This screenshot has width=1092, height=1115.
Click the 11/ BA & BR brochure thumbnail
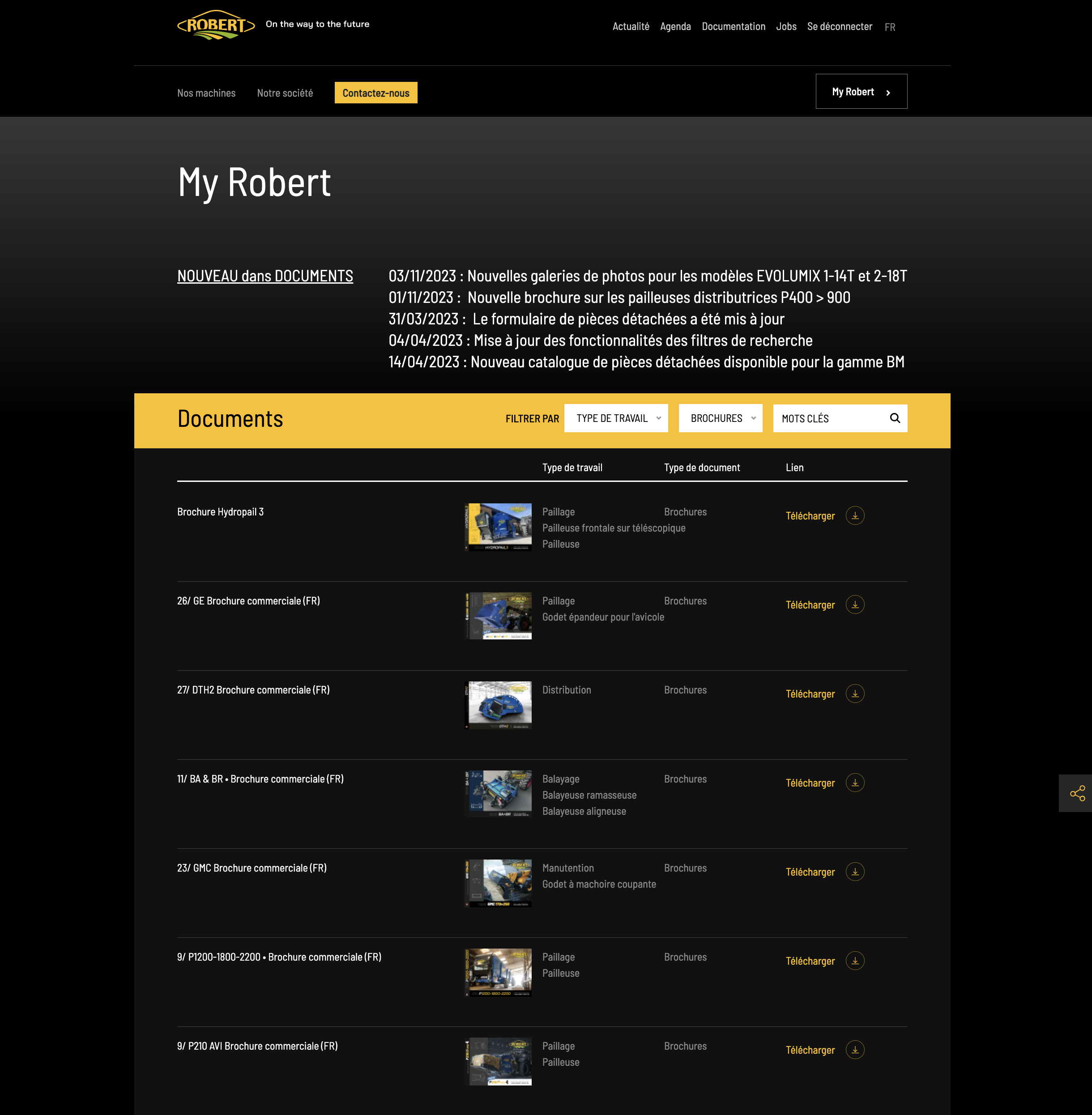(x=498, y=794)
